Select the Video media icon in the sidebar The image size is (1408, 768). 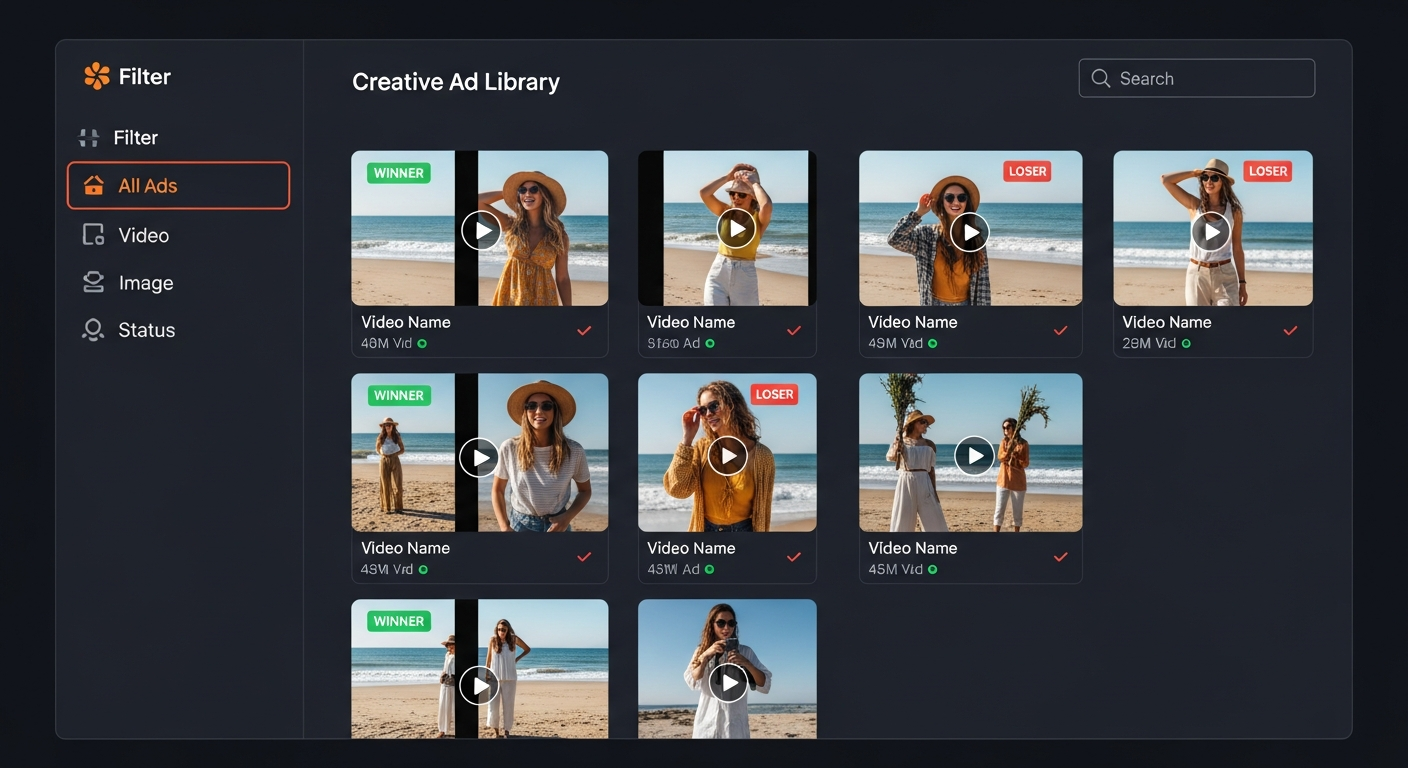[93, 234]
